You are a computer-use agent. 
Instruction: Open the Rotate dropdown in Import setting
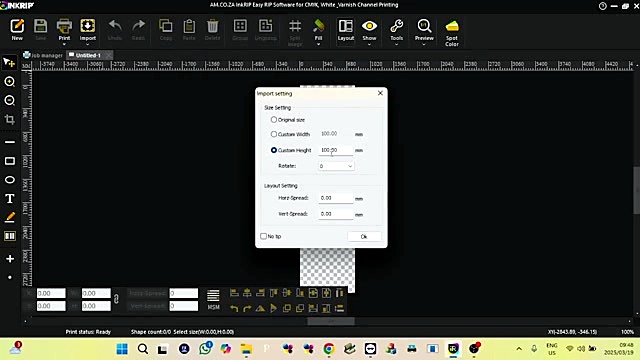click(x=336, y=166)
